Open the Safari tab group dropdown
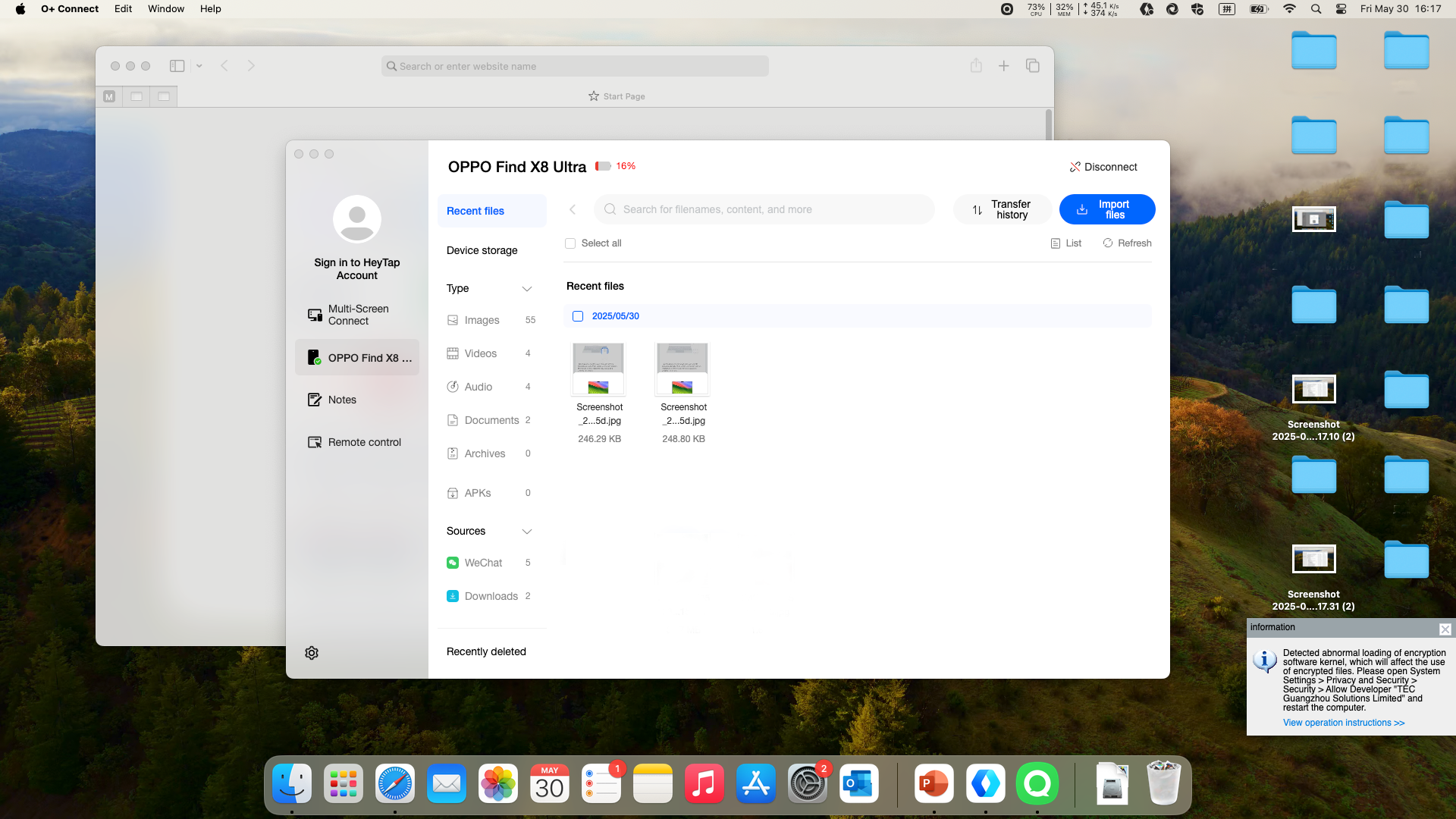The height and width of the screenshot is (819, 1456). [x=199, y=66]
